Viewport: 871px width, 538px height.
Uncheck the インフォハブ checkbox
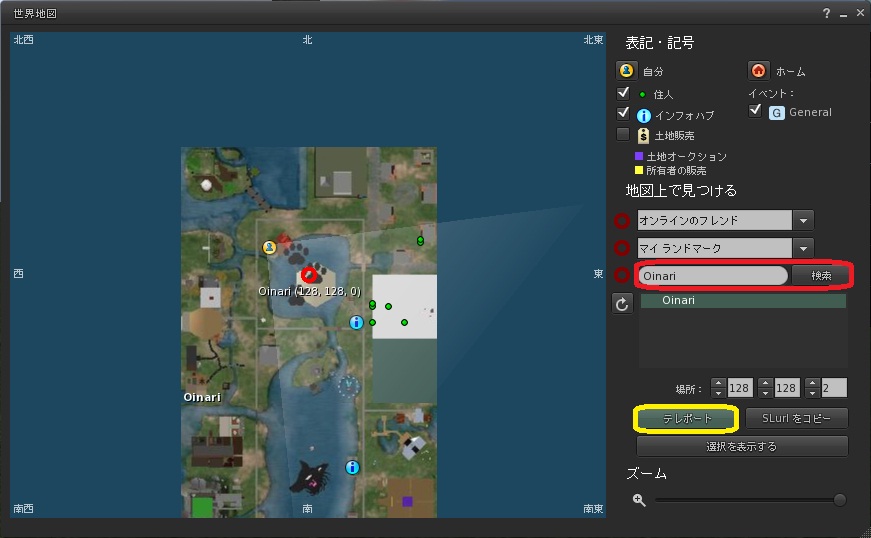(624, 113)
